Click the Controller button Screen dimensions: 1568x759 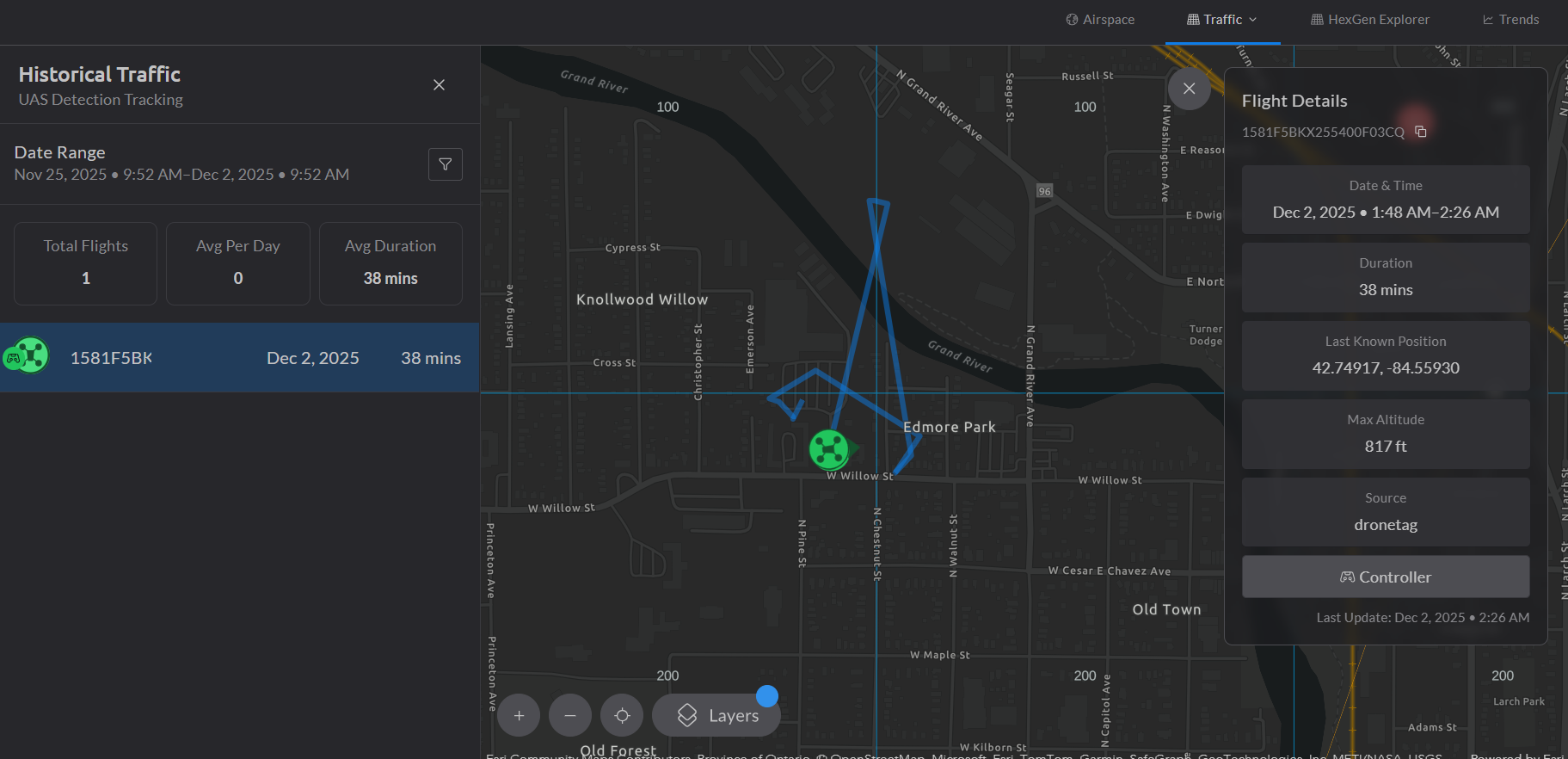[x=1385, y=577]
